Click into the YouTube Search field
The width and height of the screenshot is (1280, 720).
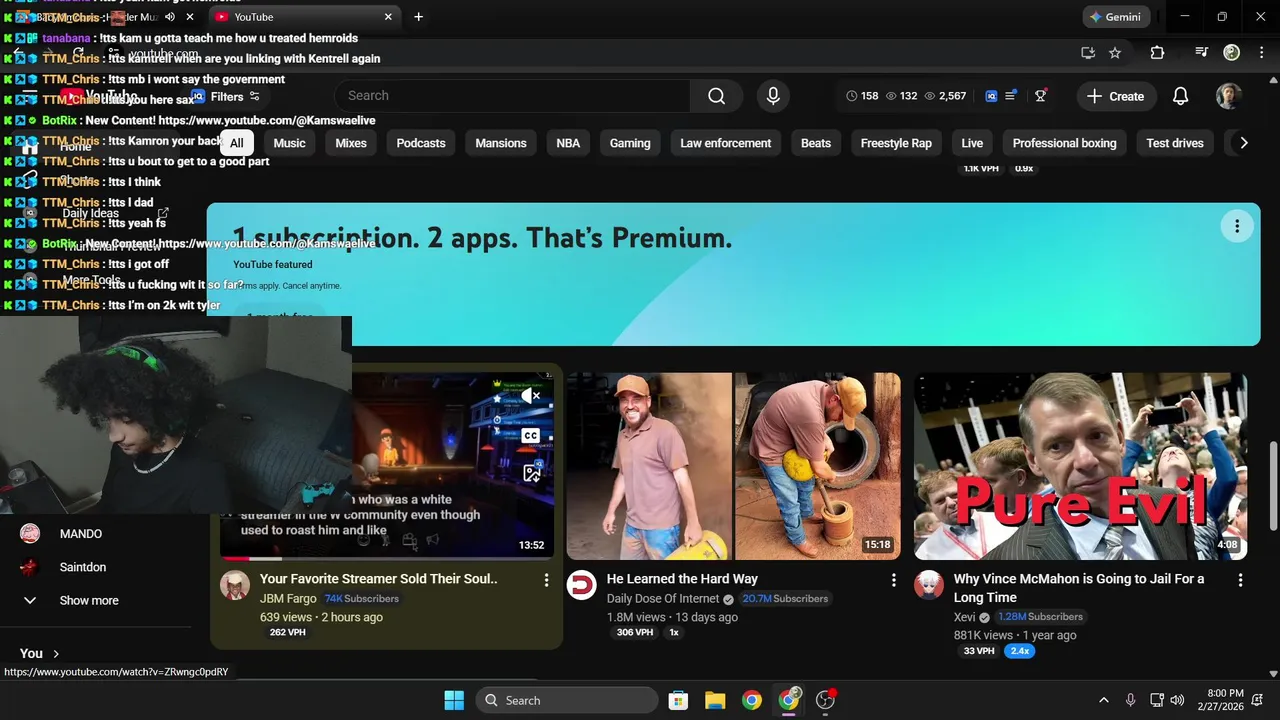click(x=513, y=96)
